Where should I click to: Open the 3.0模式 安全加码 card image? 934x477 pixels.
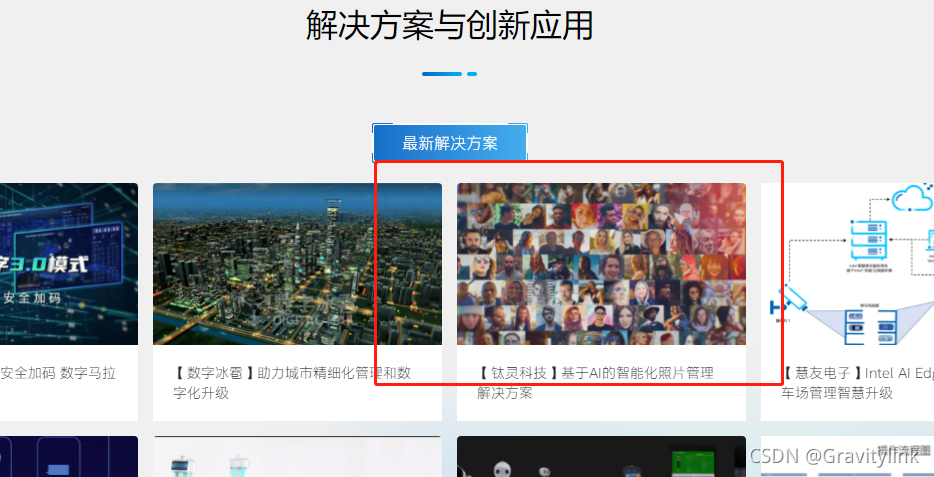[69, 264]
